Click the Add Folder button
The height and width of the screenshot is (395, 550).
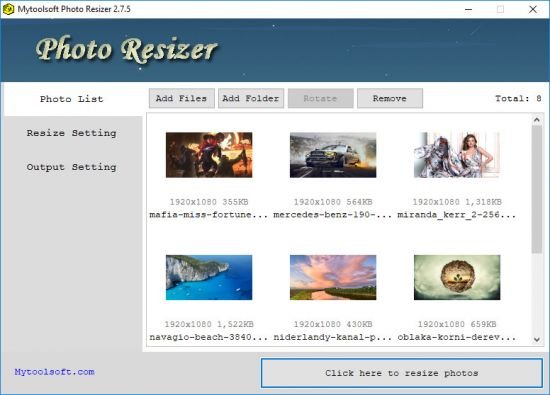[251, 99]
